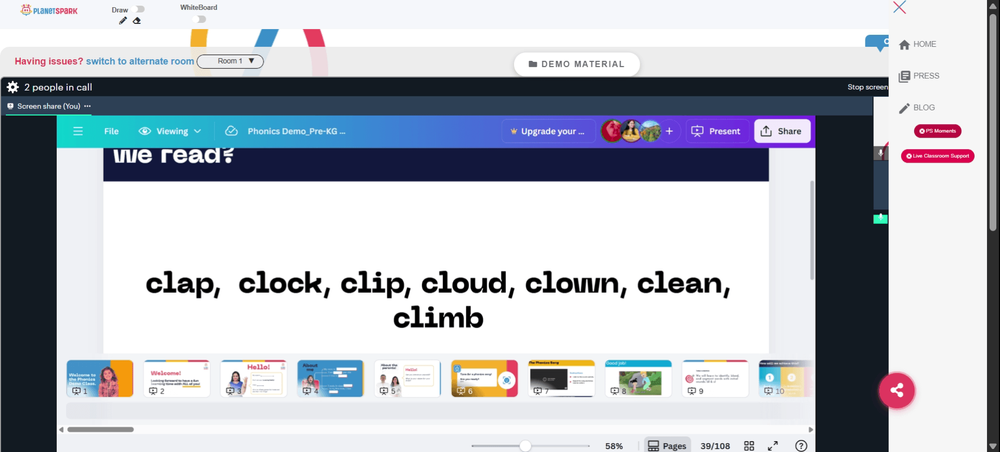Viewport: 1000px width, 452px height.
Task: Open PRESS in side menu
Action: [x=919, y=76]
